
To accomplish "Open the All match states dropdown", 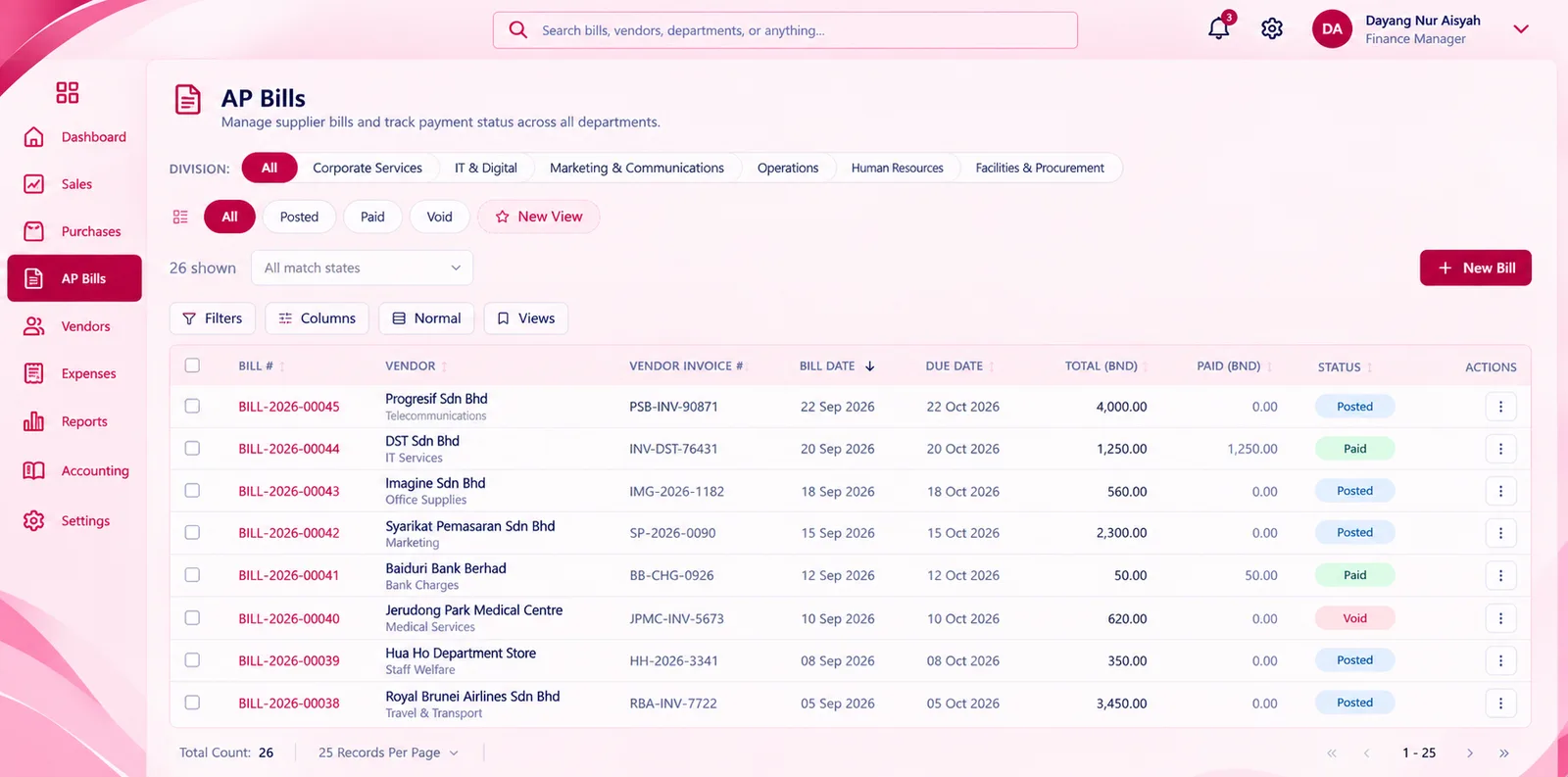I will point(362,267).
